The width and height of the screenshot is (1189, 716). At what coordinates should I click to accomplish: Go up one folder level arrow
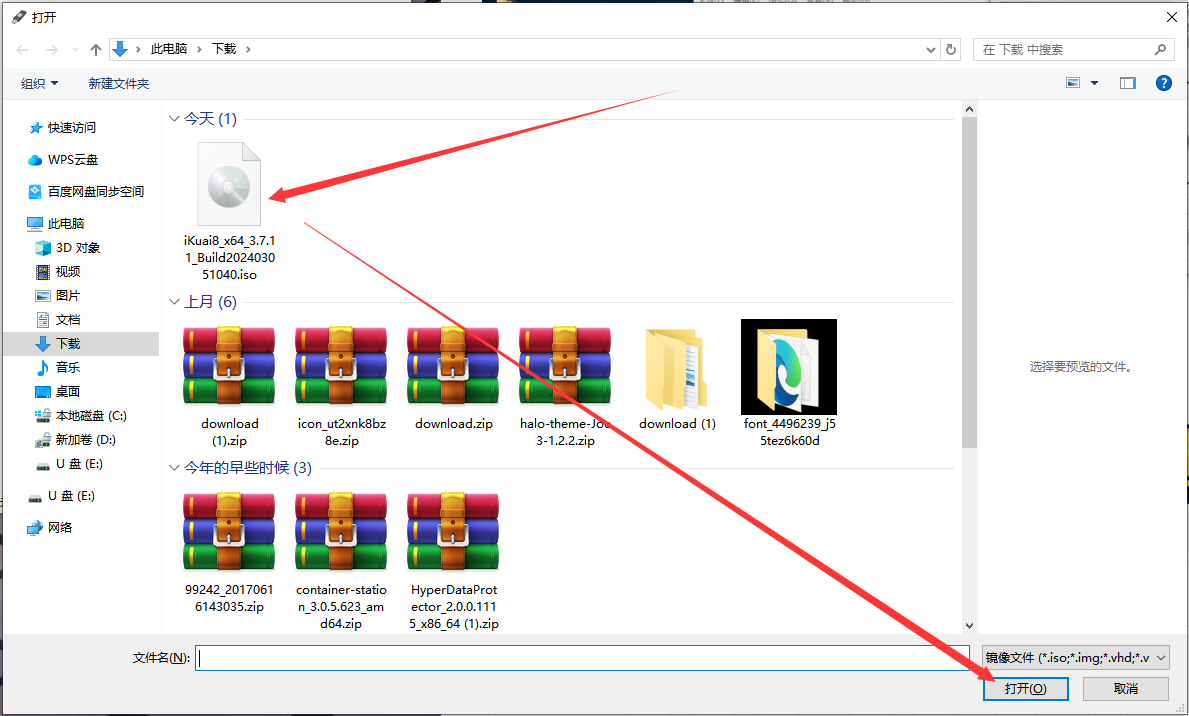point(96,49)
